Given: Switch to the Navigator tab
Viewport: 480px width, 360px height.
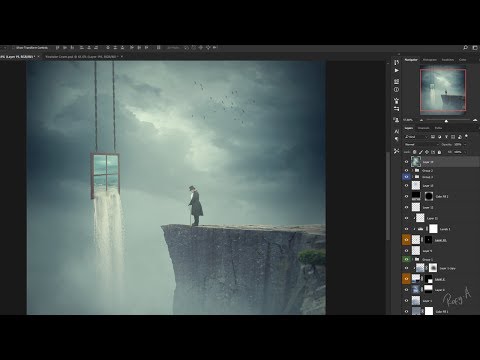Looking at the screenshot, I should click(411, 60).
